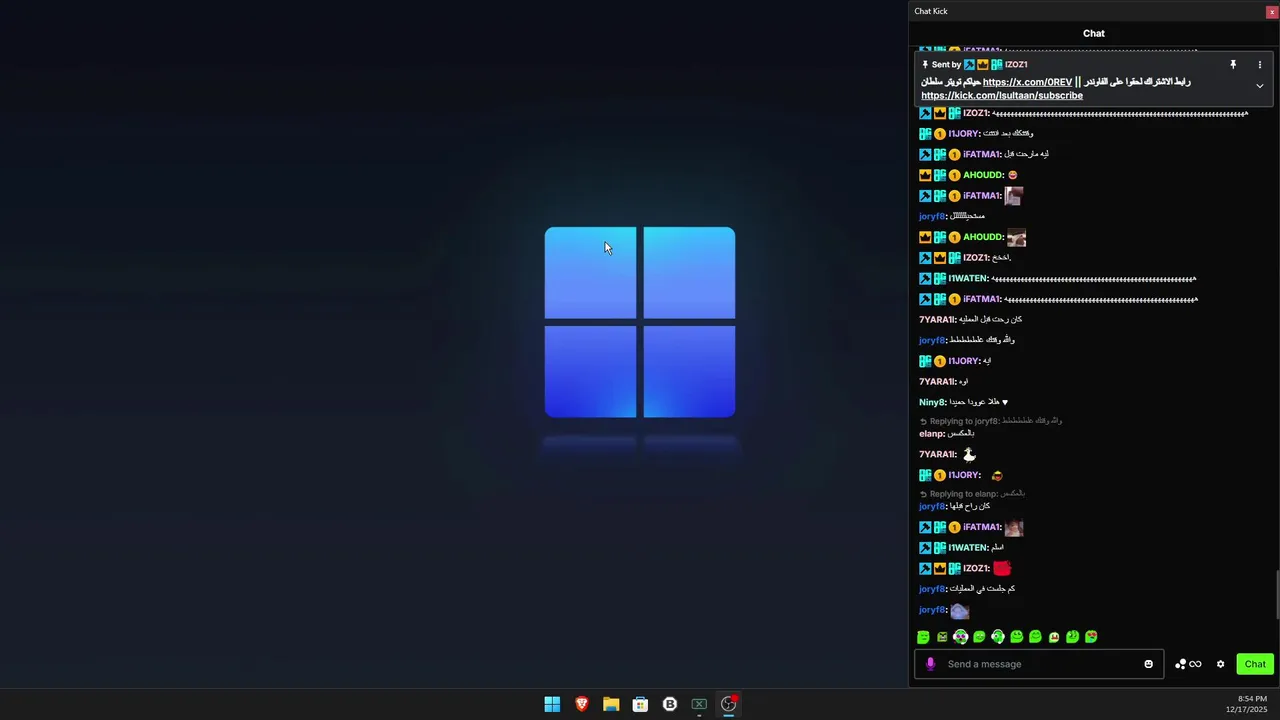Pick the winking green emote in quick row
Screen dimensions: 1280x720
pos(1072,637)
